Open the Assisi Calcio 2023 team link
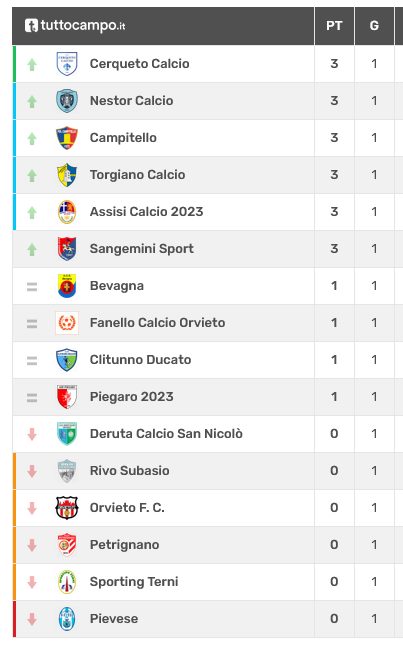This screenshot has width=403, height=650. [146, 211]
